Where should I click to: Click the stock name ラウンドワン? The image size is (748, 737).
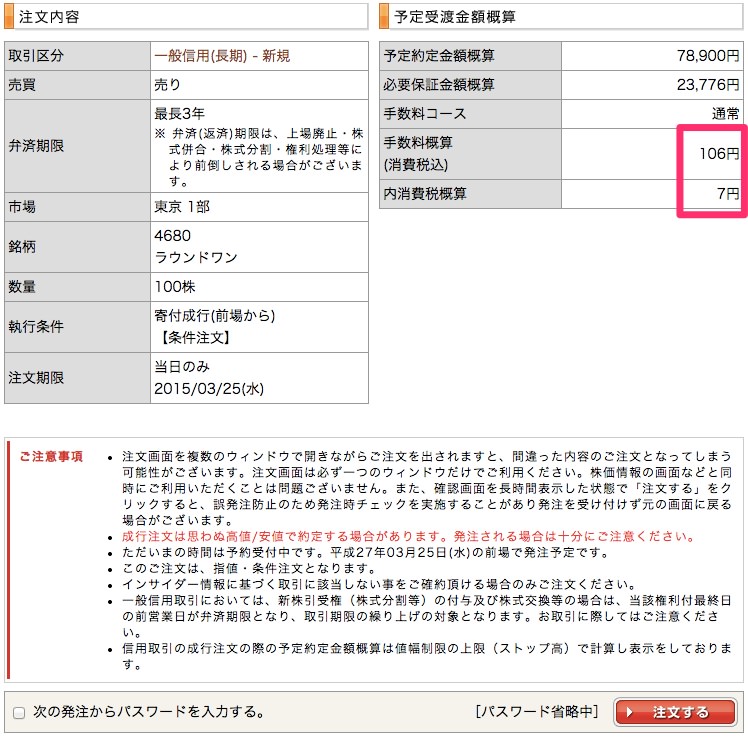[x=196, y=258]
